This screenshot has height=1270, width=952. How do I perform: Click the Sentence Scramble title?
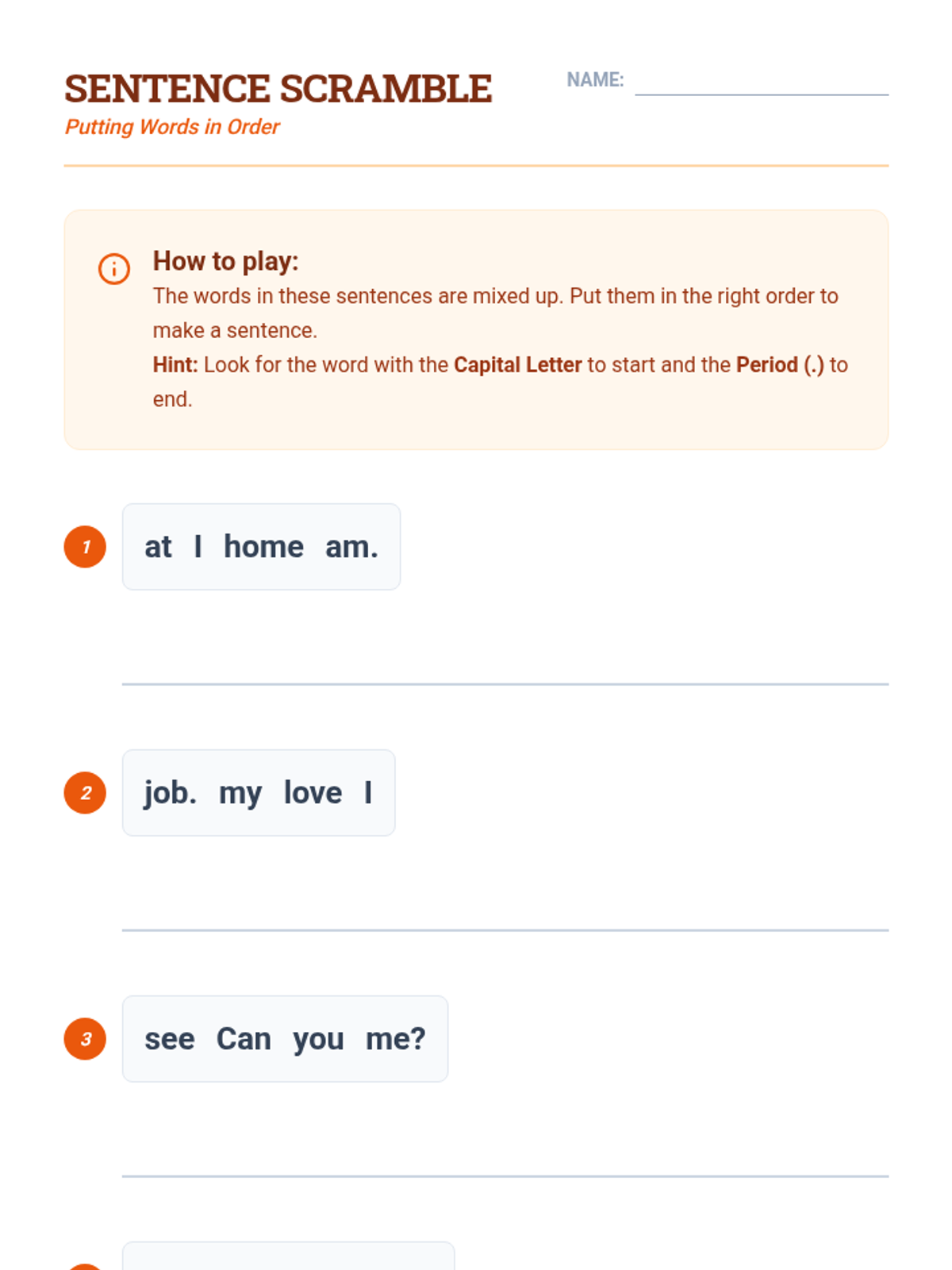point(278,88)
